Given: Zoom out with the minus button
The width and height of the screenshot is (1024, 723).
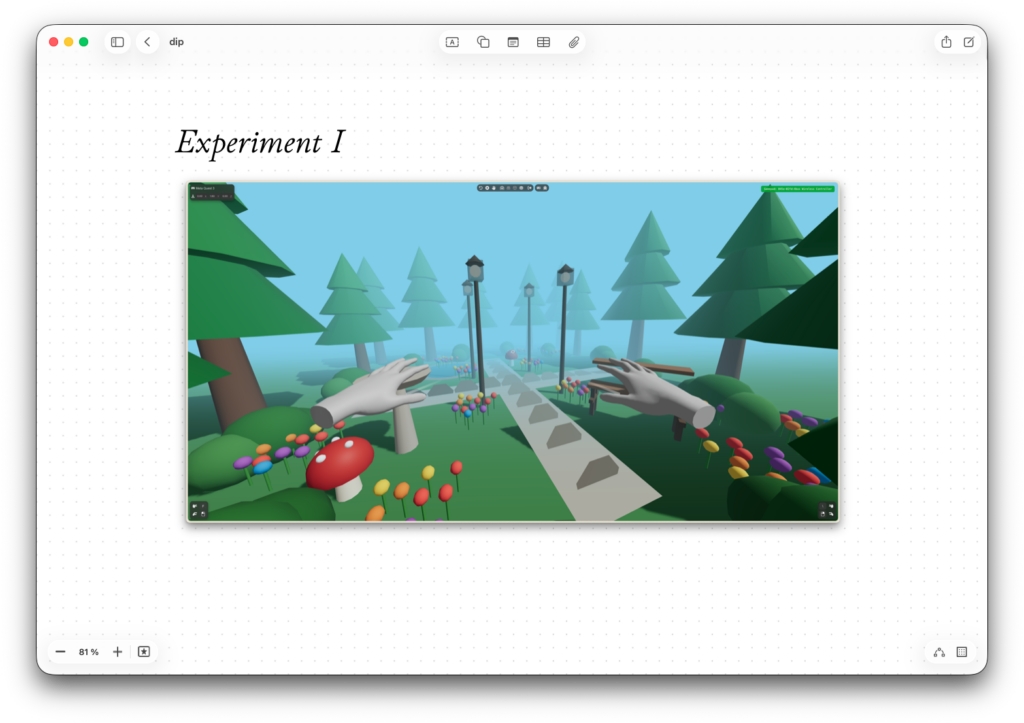Looking at the screenshot, I should (x=60, y=652).
